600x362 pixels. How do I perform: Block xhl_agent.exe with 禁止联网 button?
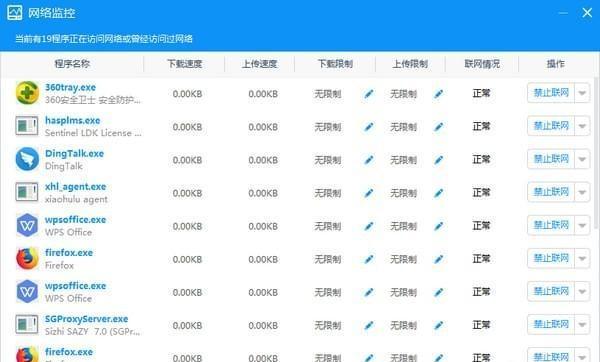551,192
